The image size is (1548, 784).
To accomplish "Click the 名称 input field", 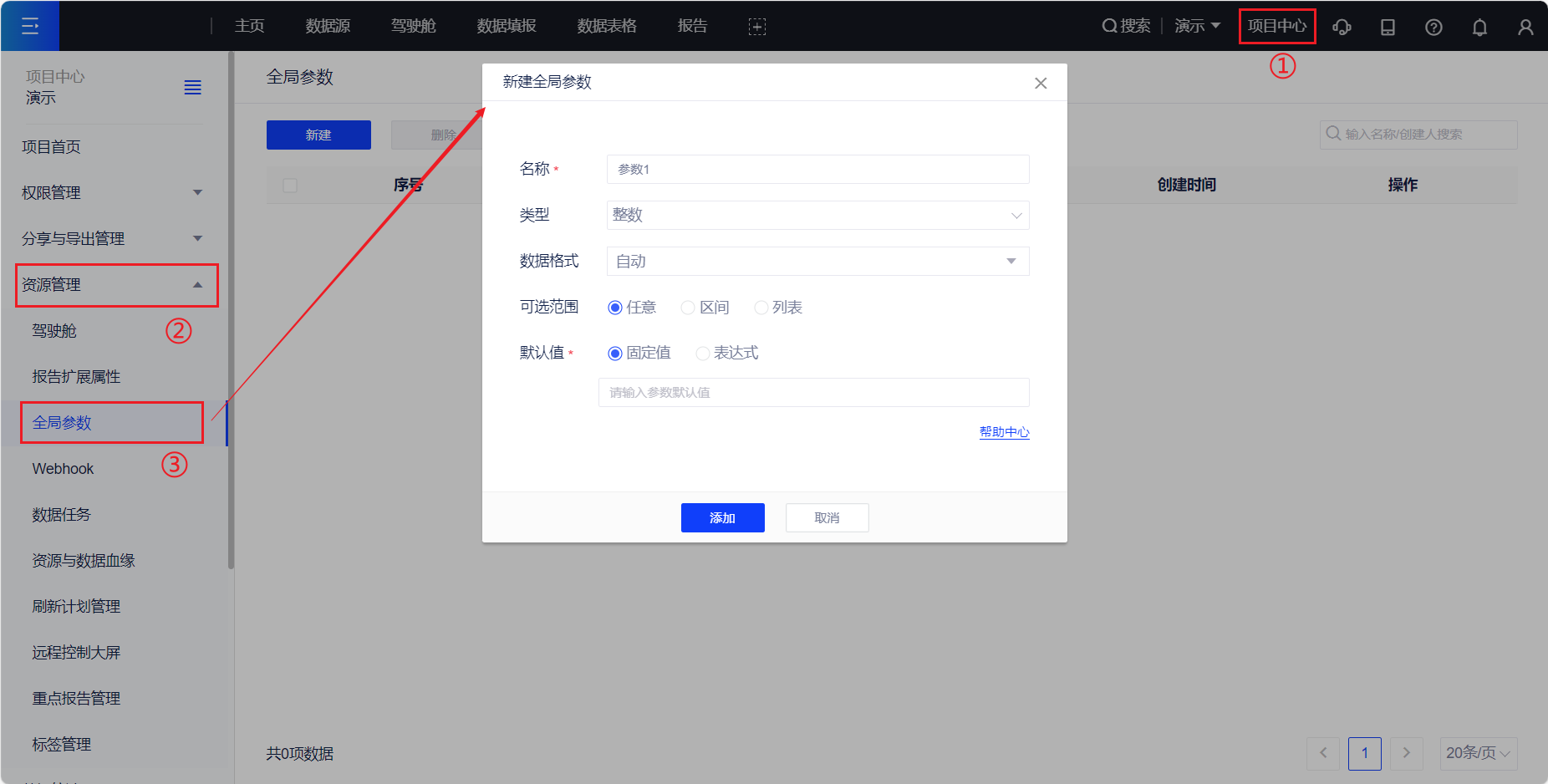I will [x=817, y=170].
